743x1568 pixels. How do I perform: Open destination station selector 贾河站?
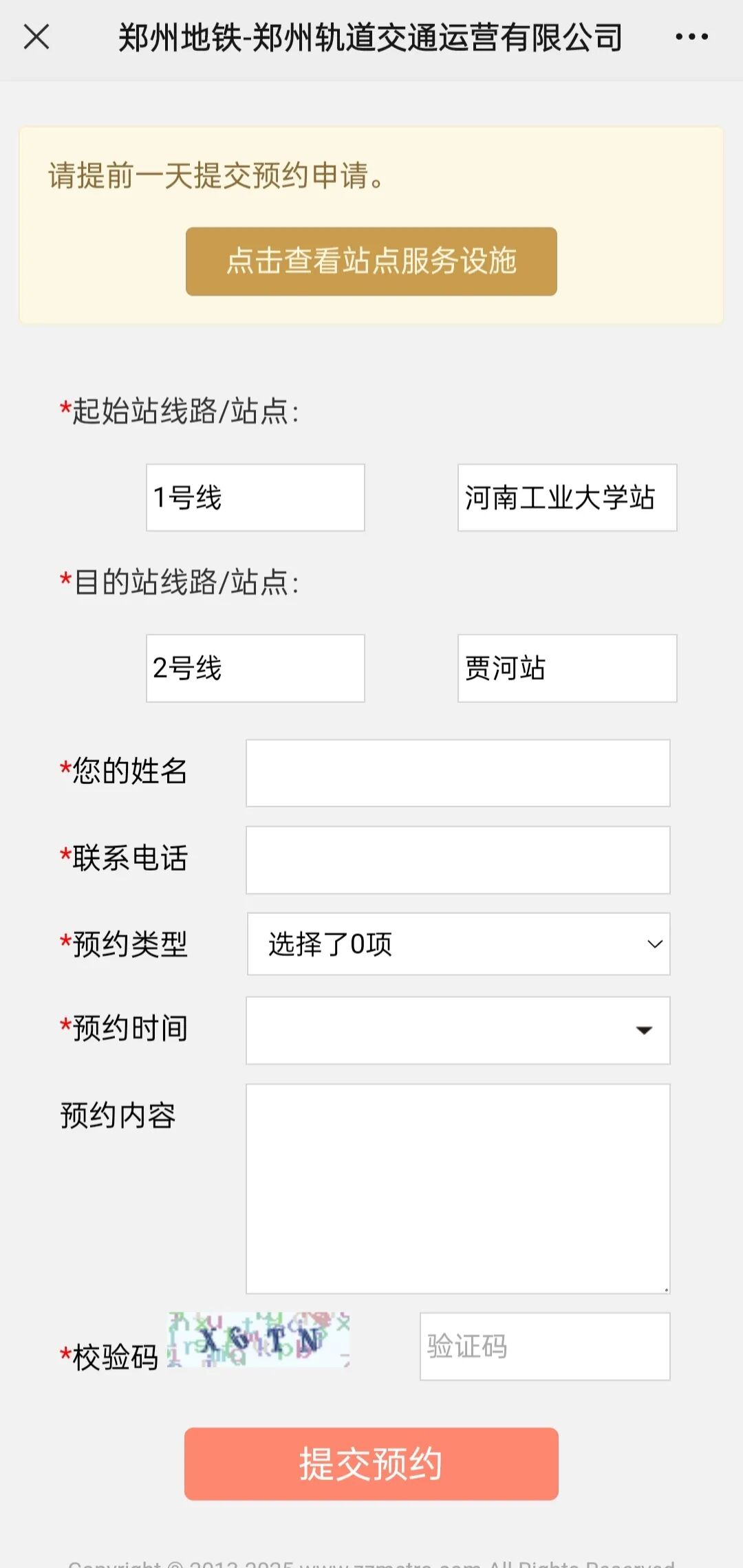click(x=567, y=668)
